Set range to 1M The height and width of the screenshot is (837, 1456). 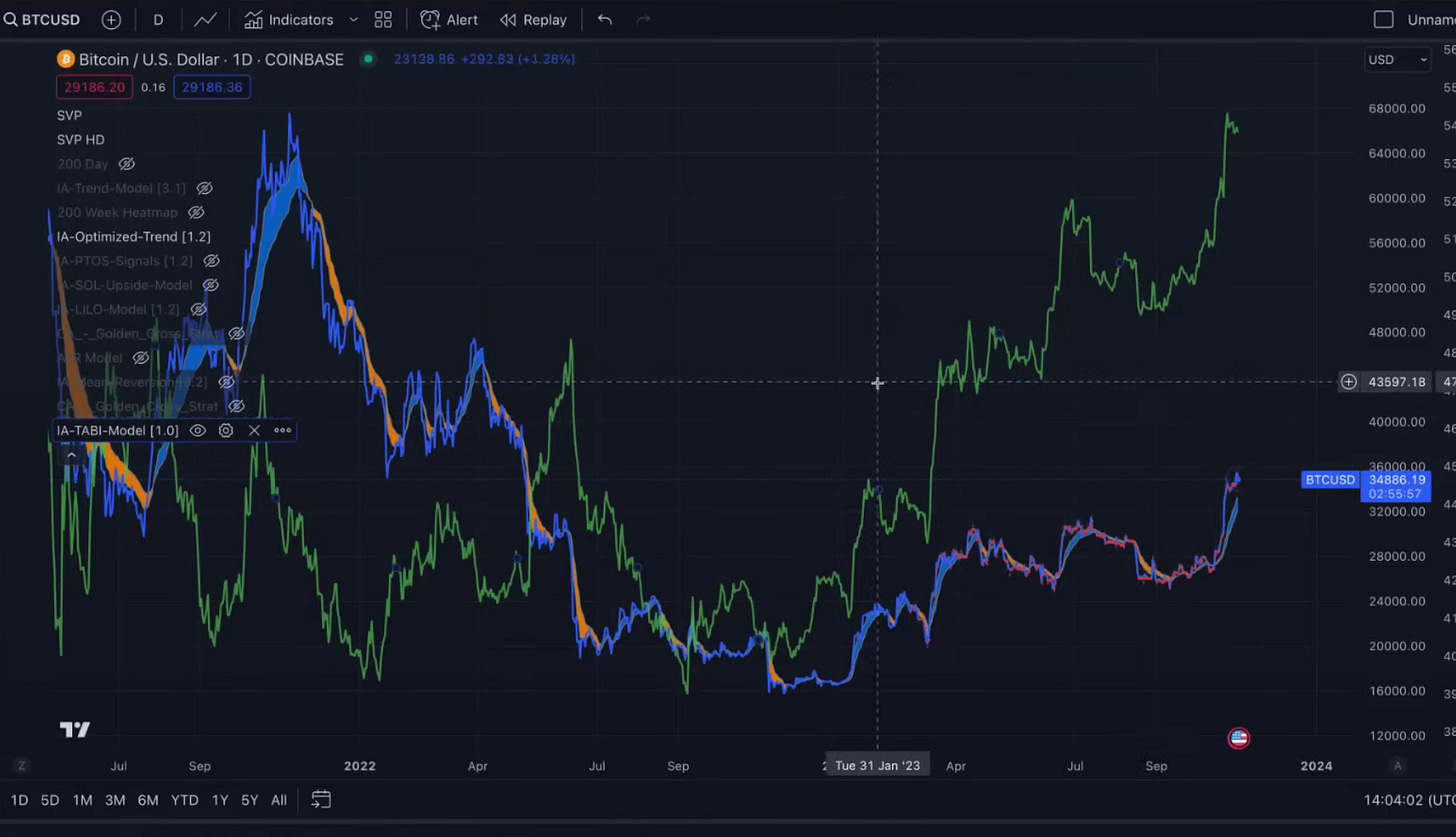click(x=82, y=800)
